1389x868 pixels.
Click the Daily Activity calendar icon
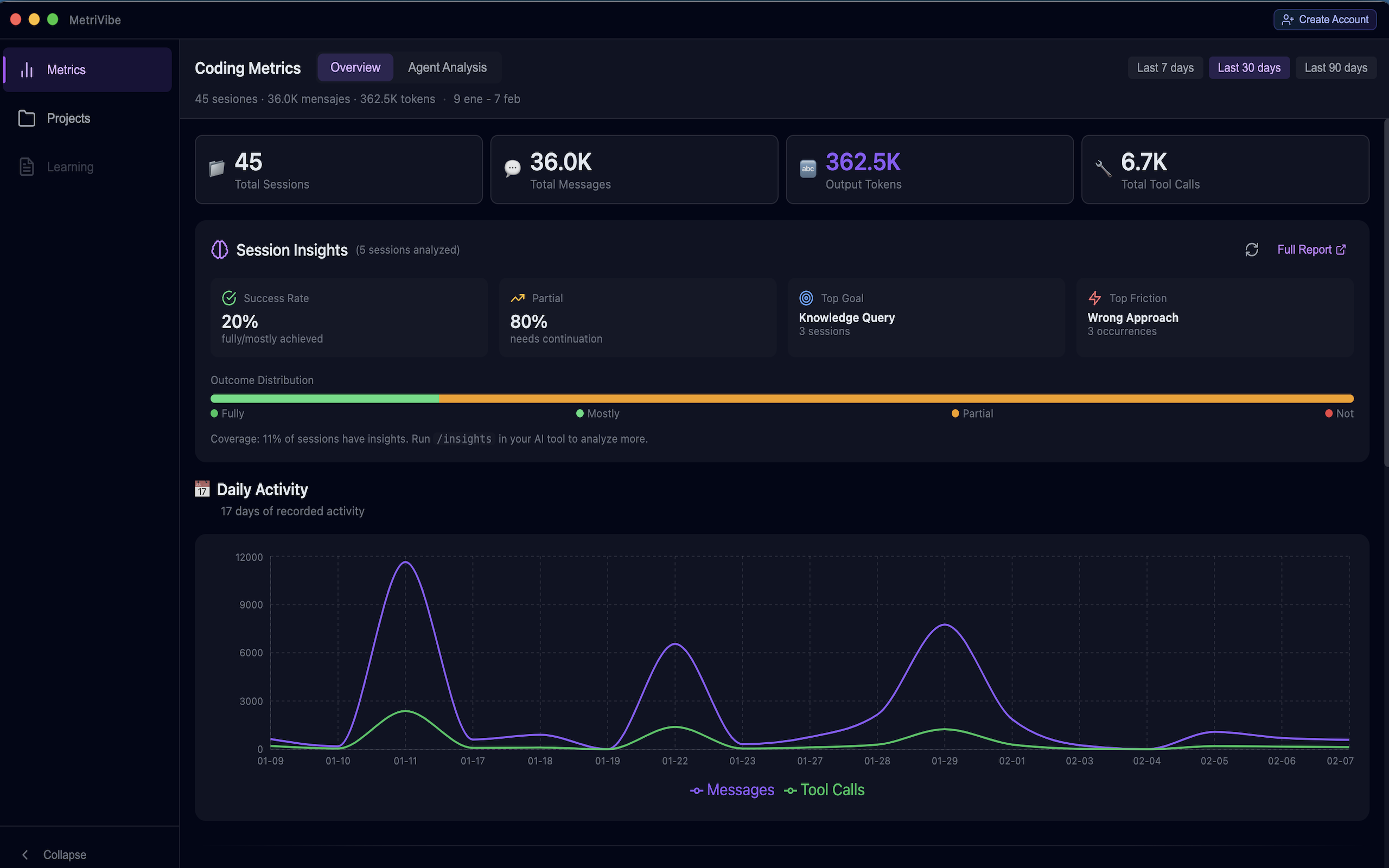click(202, 489)
